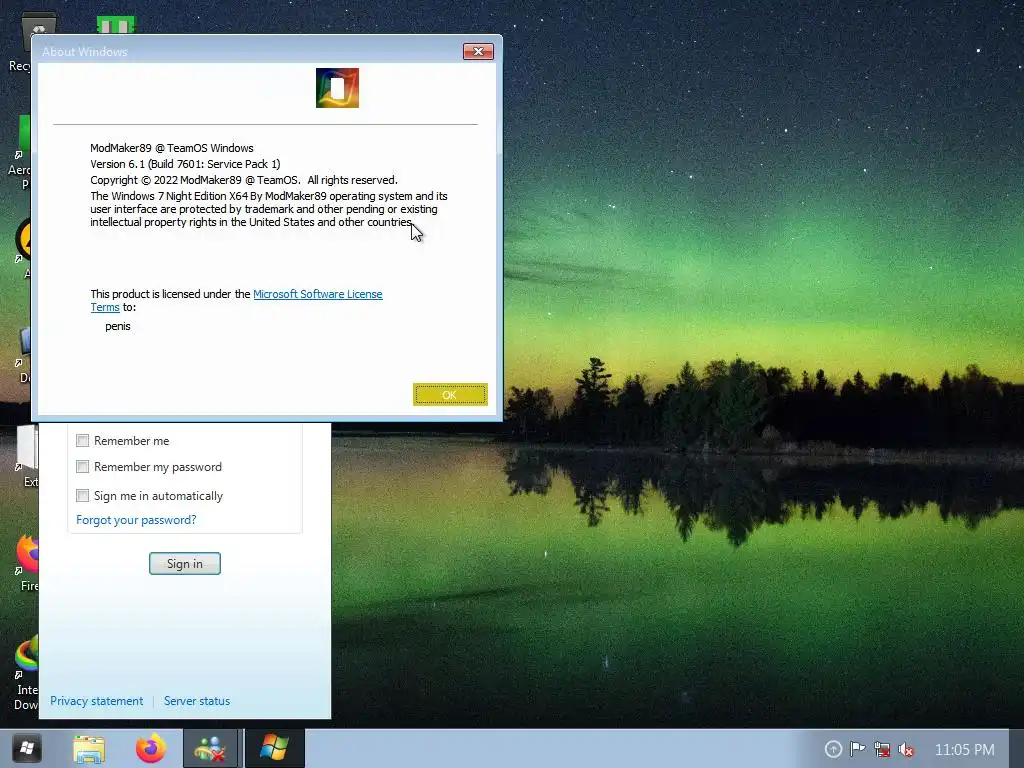Open the Start menu orb

[x=26, y=748]
